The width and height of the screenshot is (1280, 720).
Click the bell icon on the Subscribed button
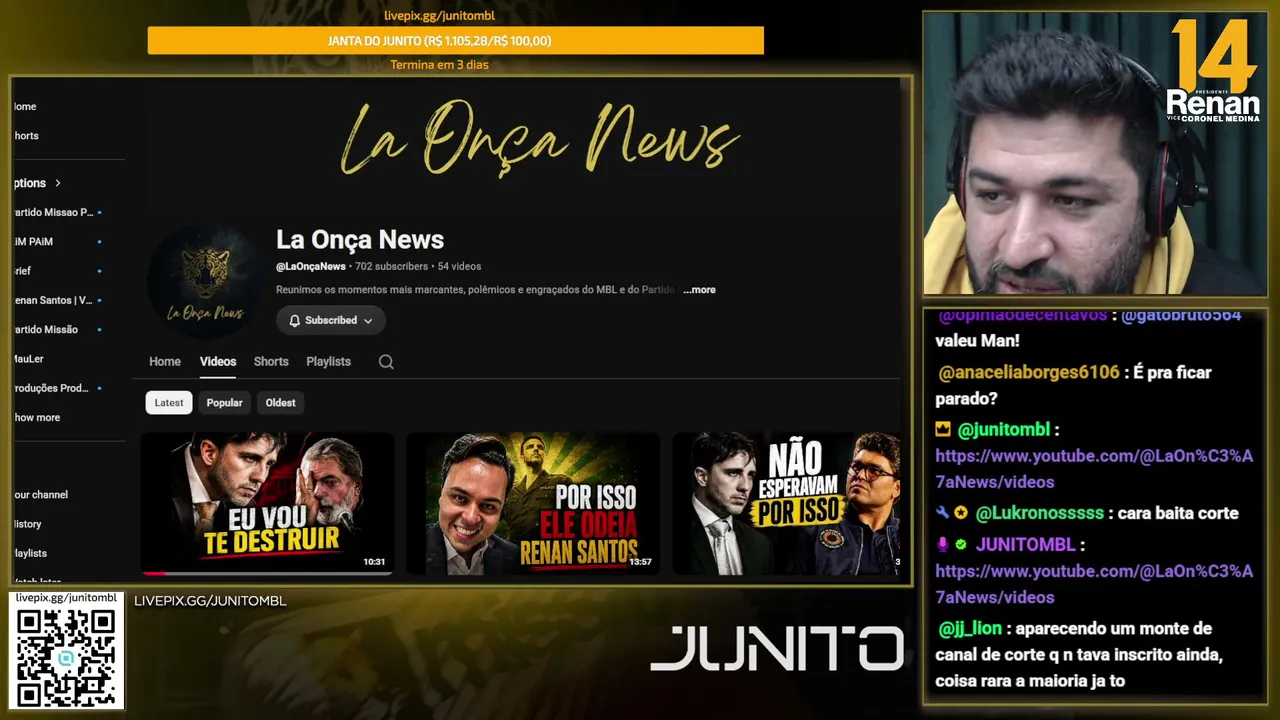295,321
